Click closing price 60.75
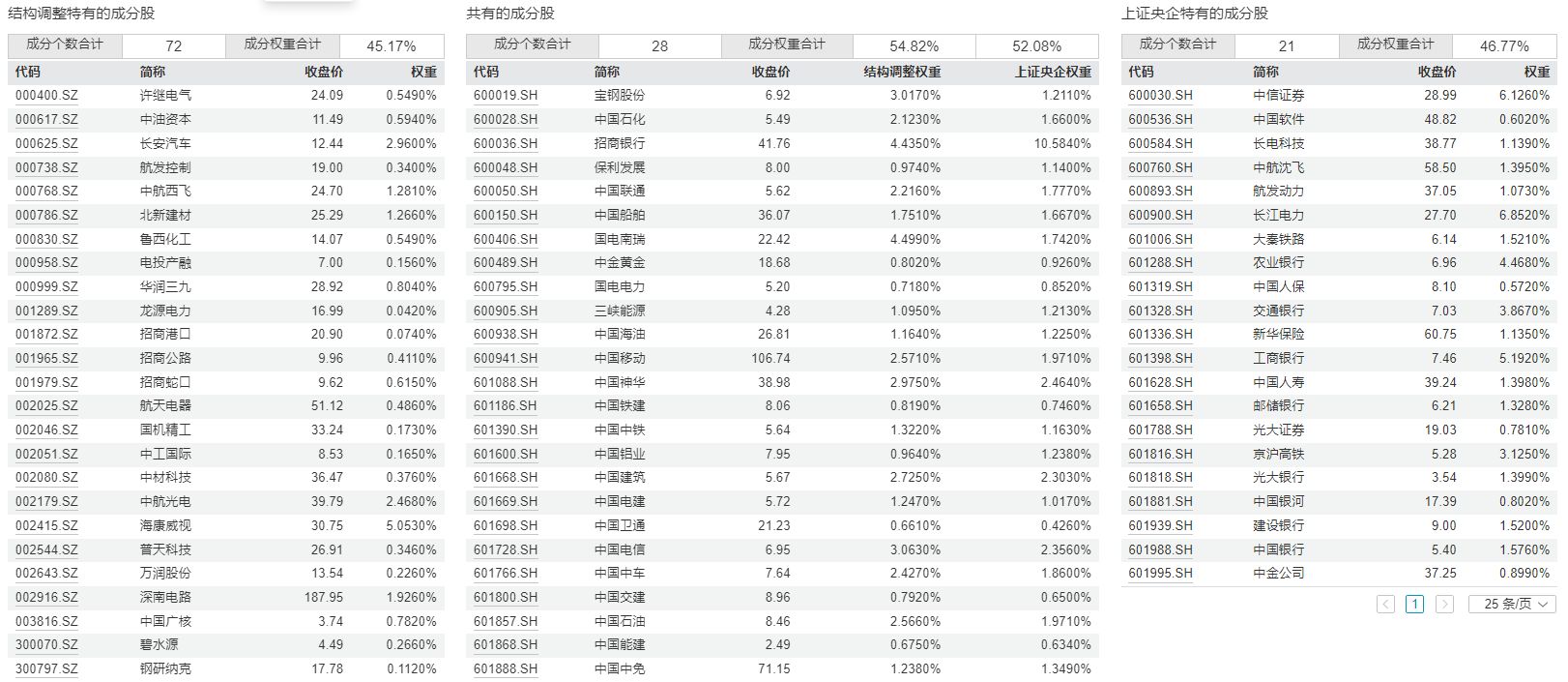This screenshot has height=682, width=1568. point(1440,335)
